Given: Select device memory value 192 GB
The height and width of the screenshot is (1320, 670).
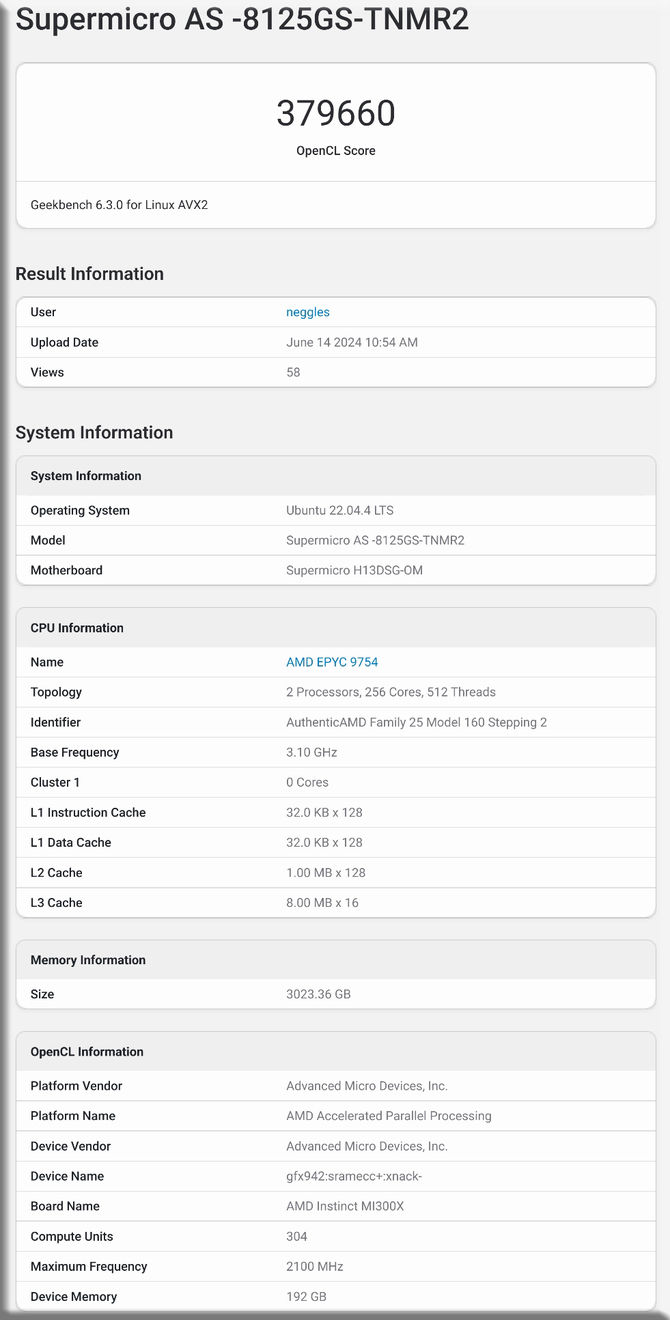Looking at the screenshot, I should pos(307,1296).
